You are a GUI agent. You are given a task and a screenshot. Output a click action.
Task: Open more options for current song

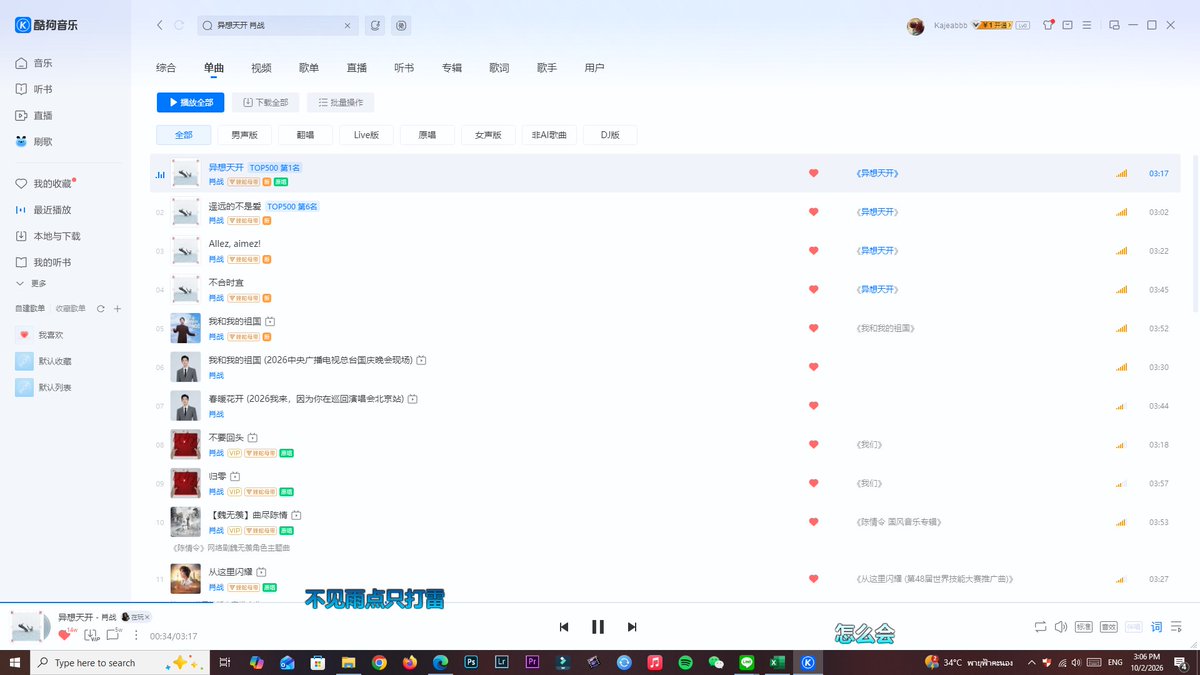point(136,635)
